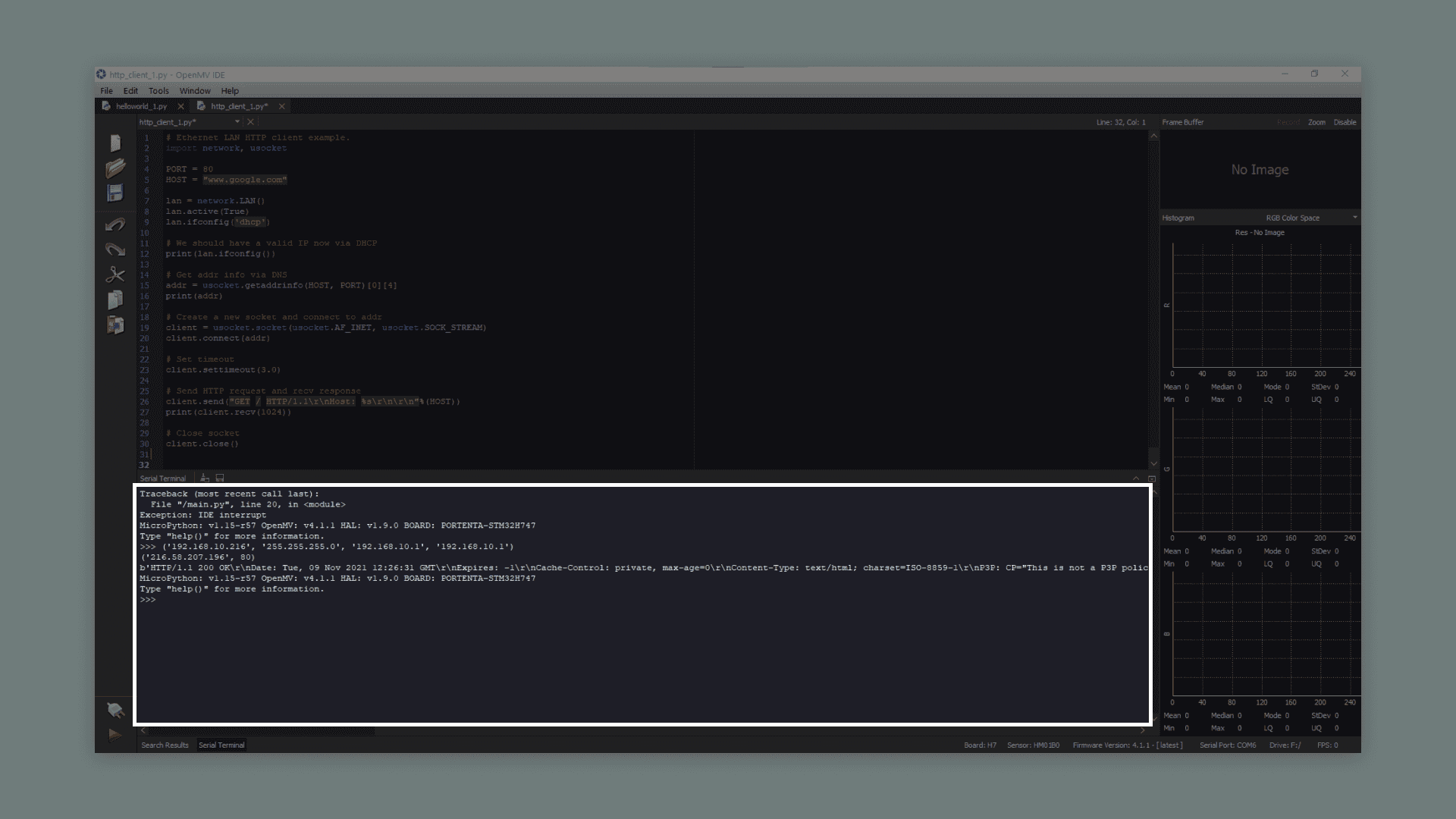Open the Tools menu
Screen dimensions: 1456x819
point(158,90)
